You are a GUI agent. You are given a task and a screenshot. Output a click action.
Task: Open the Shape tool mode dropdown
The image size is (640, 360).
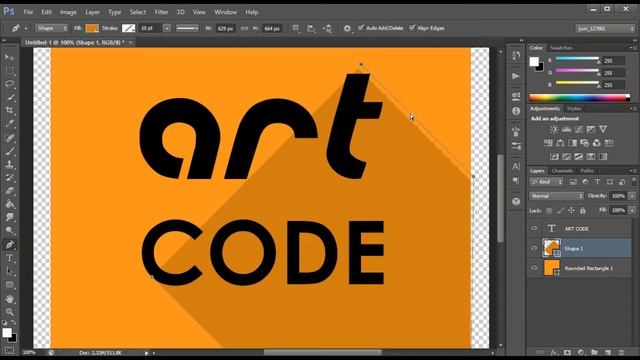pyautogui.click(x=51, y=28)
